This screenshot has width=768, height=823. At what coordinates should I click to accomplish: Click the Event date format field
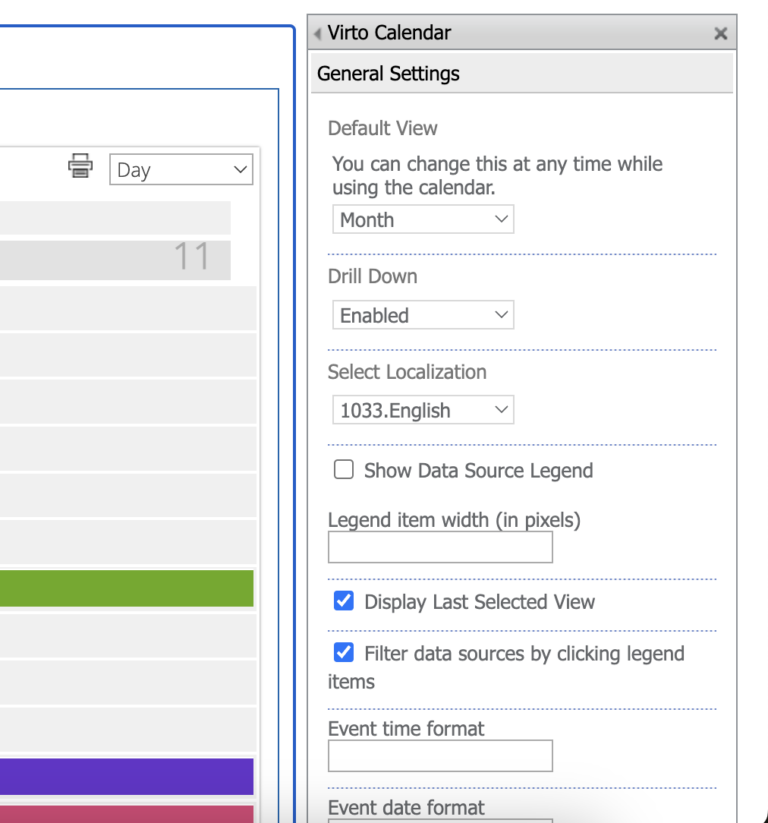pos(440,818)
